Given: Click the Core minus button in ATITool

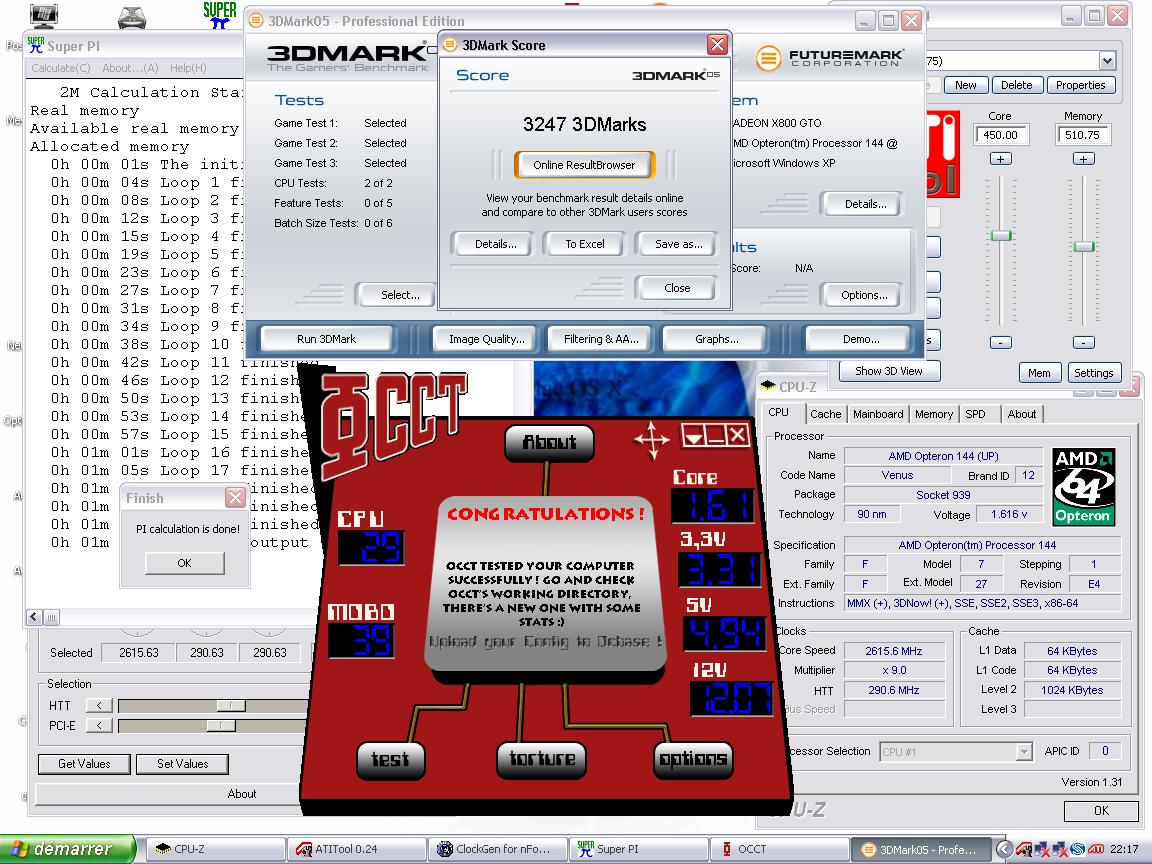Looking at the screenshot, I should tap(1000, 342).
